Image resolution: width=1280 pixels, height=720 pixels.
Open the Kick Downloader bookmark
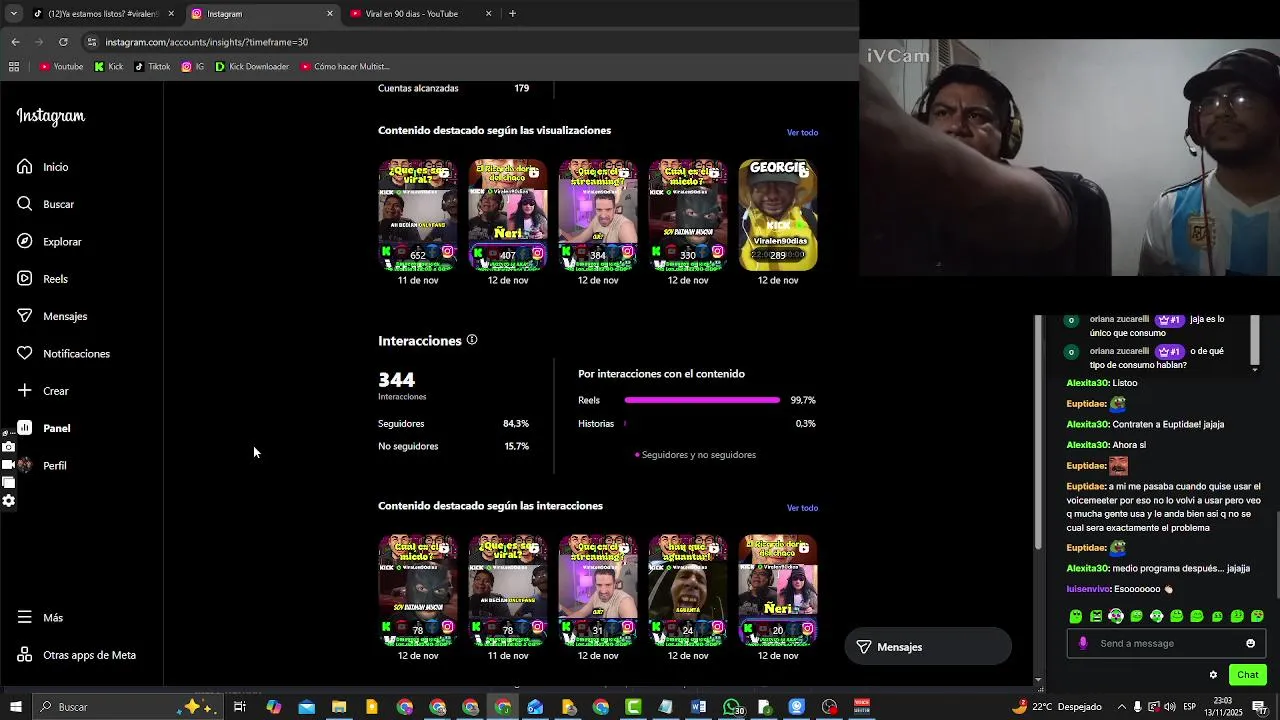252,67
